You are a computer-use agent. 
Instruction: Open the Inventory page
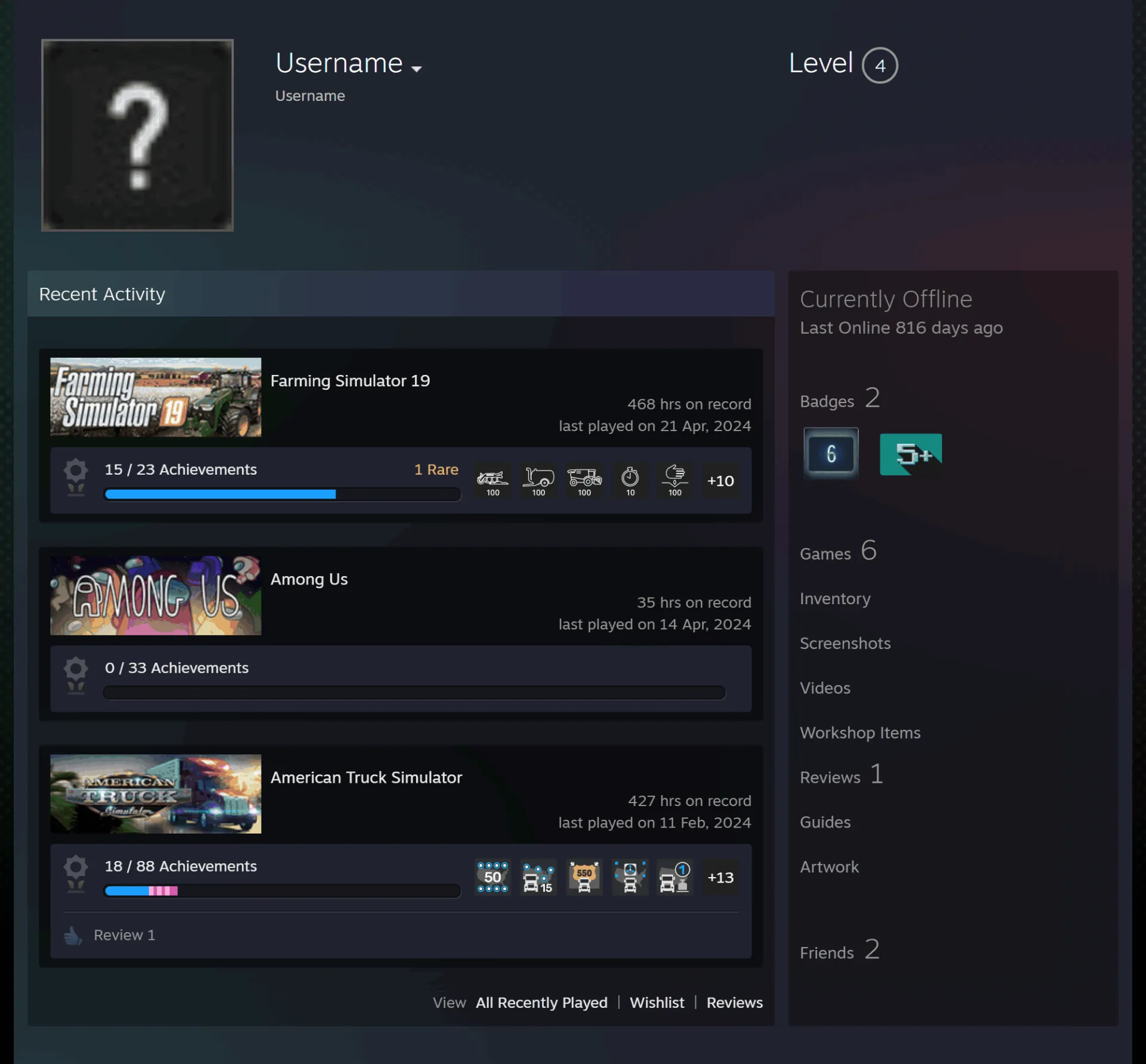[x=835, y=598]
